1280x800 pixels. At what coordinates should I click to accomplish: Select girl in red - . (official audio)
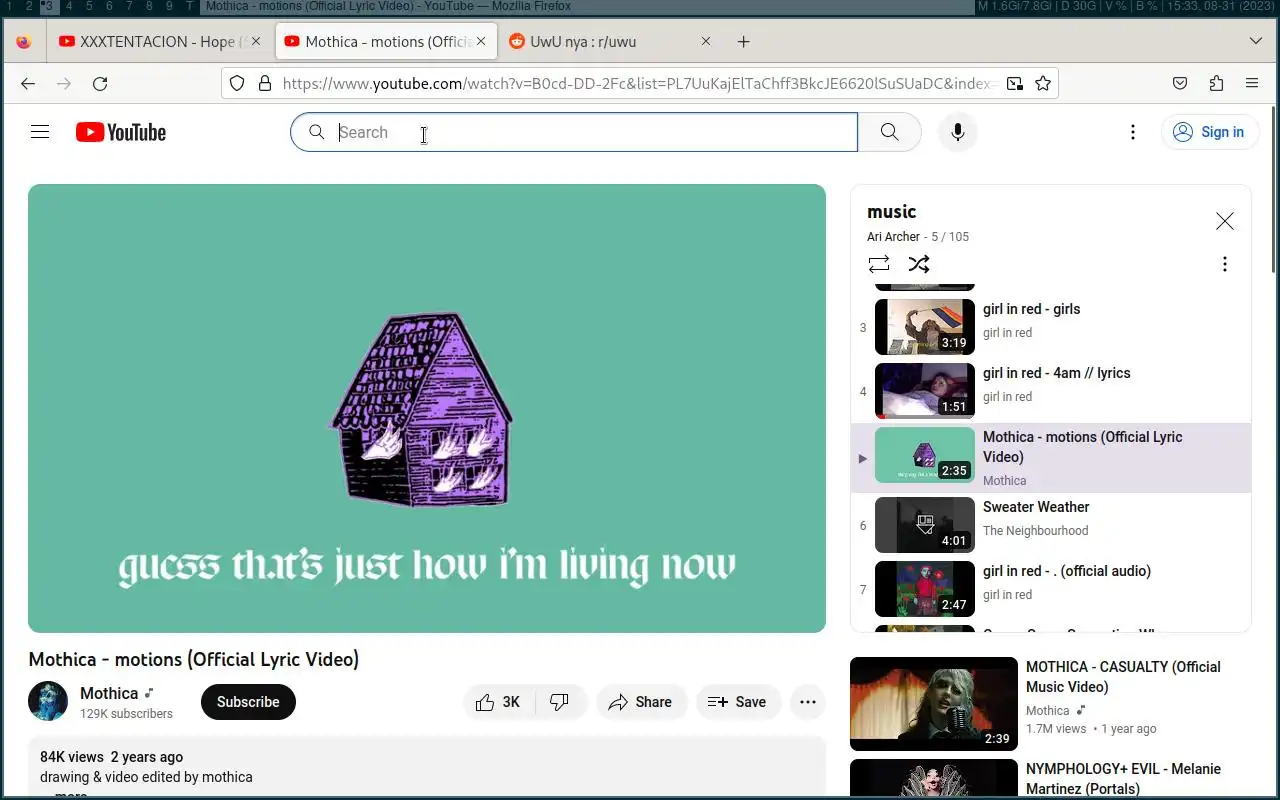(1050, 589)
